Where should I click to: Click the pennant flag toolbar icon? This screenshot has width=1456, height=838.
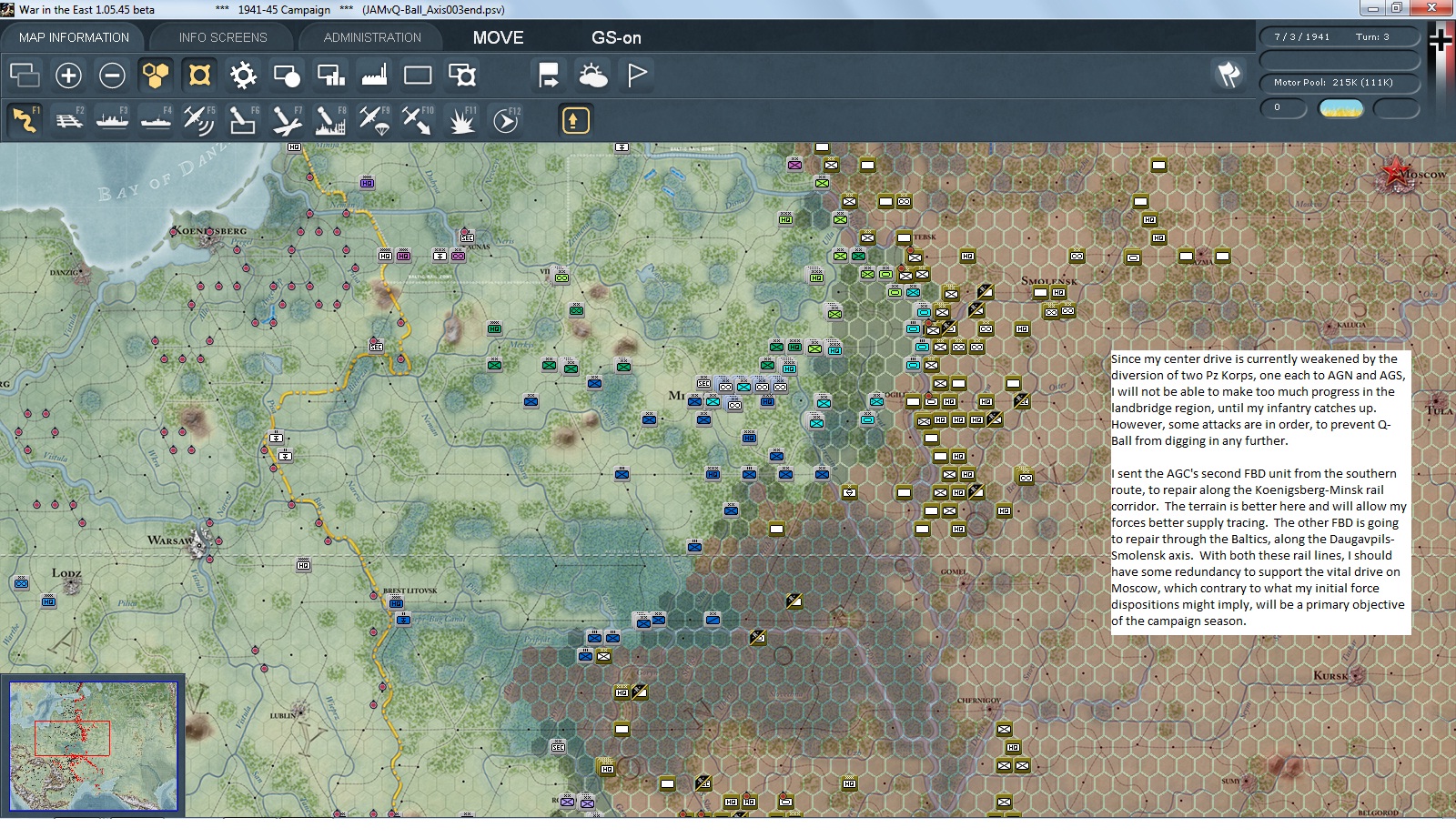coord(636,75)
